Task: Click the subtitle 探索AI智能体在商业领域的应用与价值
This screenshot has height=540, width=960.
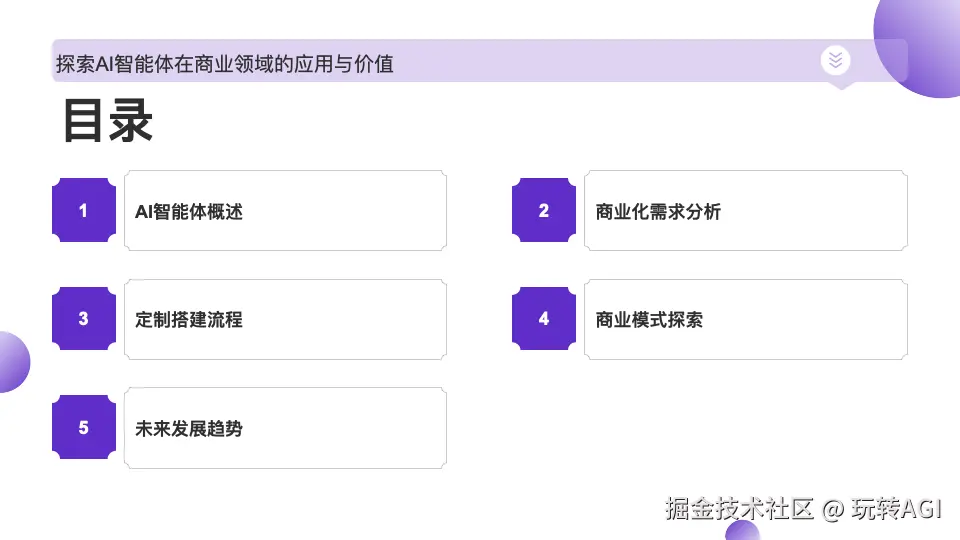Action: click(x=225, y=64)
